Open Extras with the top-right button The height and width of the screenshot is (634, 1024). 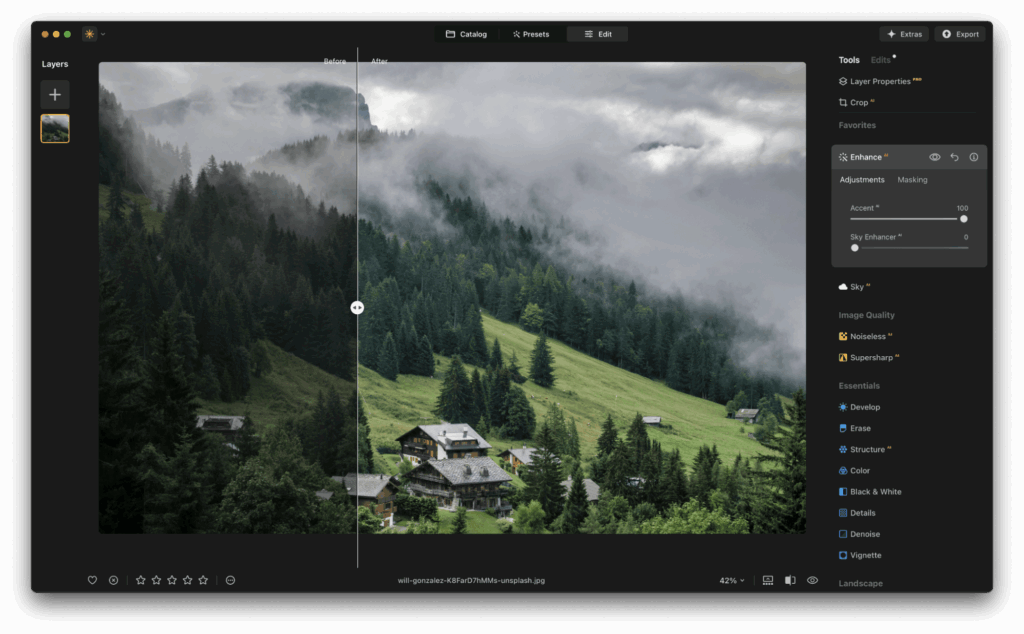pos(903,33)
